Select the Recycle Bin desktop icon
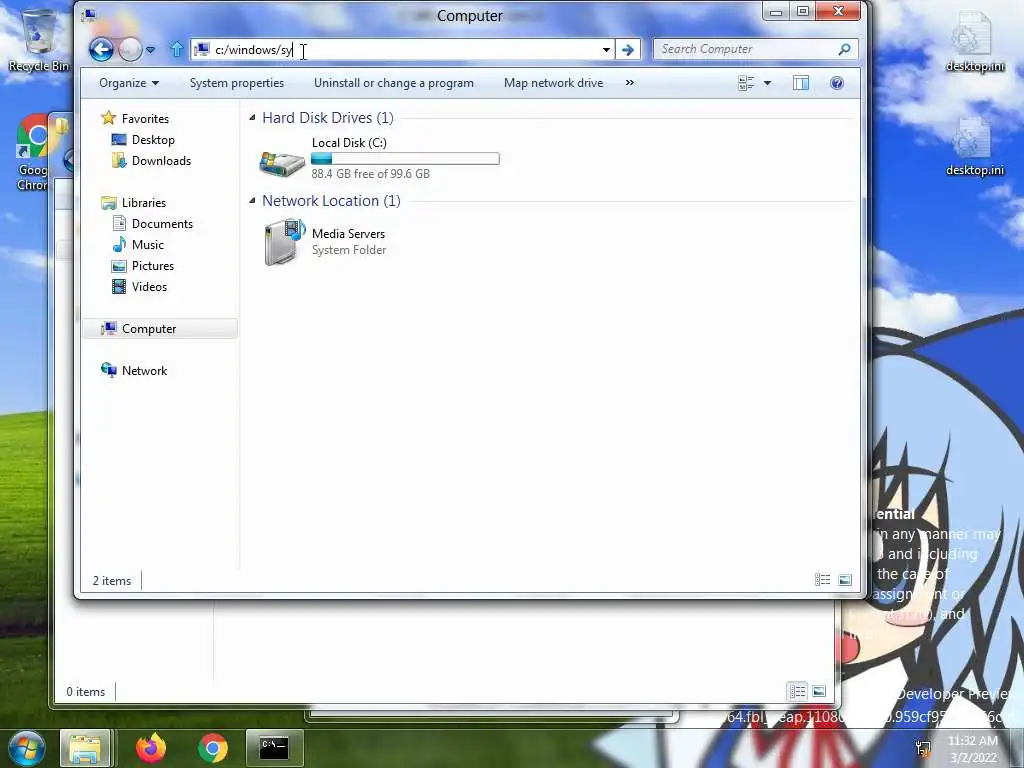 coord(39,40)
